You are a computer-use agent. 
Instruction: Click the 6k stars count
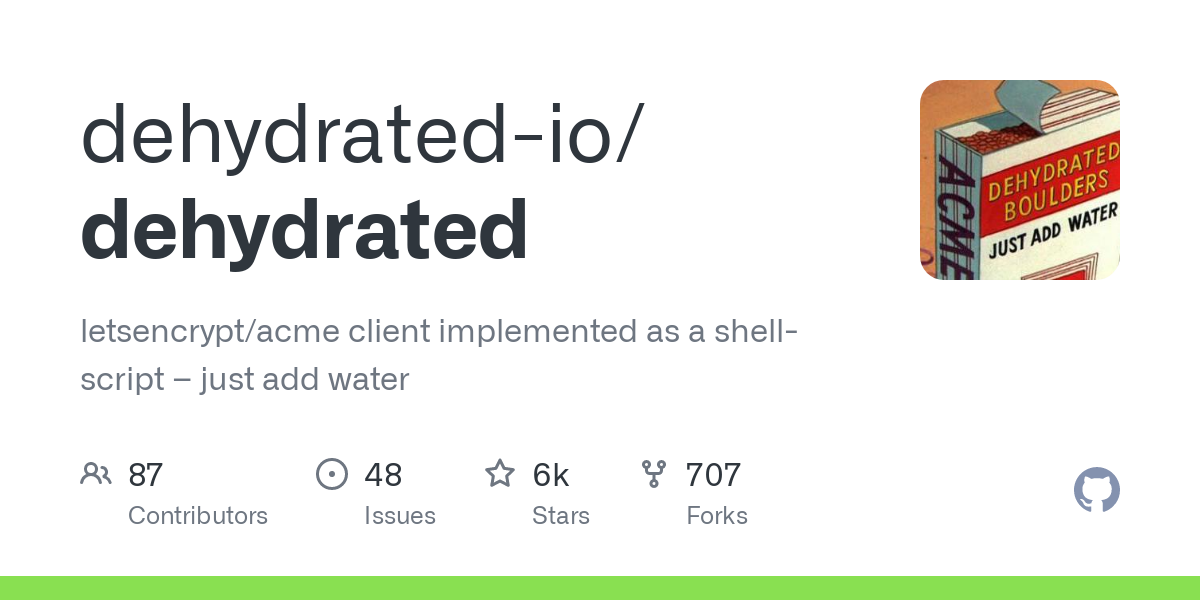pos(551,475)
